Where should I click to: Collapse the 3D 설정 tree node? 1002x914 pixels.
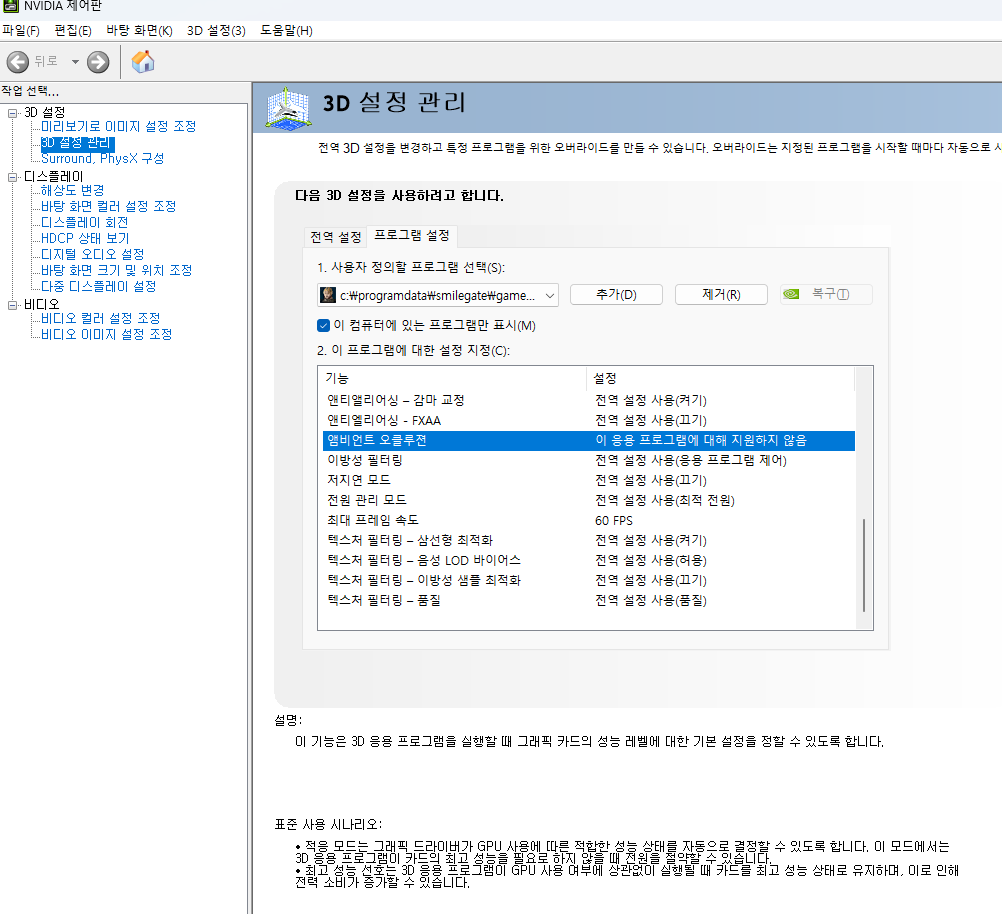click(x=12, y=113)
